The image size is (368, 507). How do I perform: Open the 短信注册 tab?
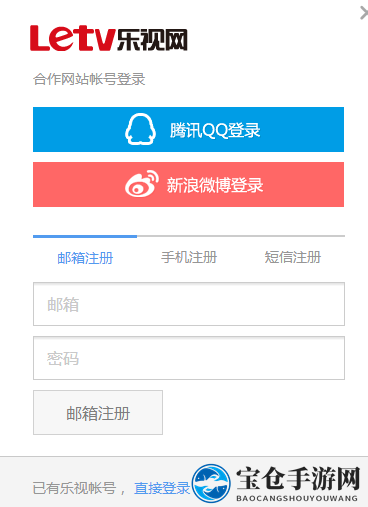coord(293,257)
